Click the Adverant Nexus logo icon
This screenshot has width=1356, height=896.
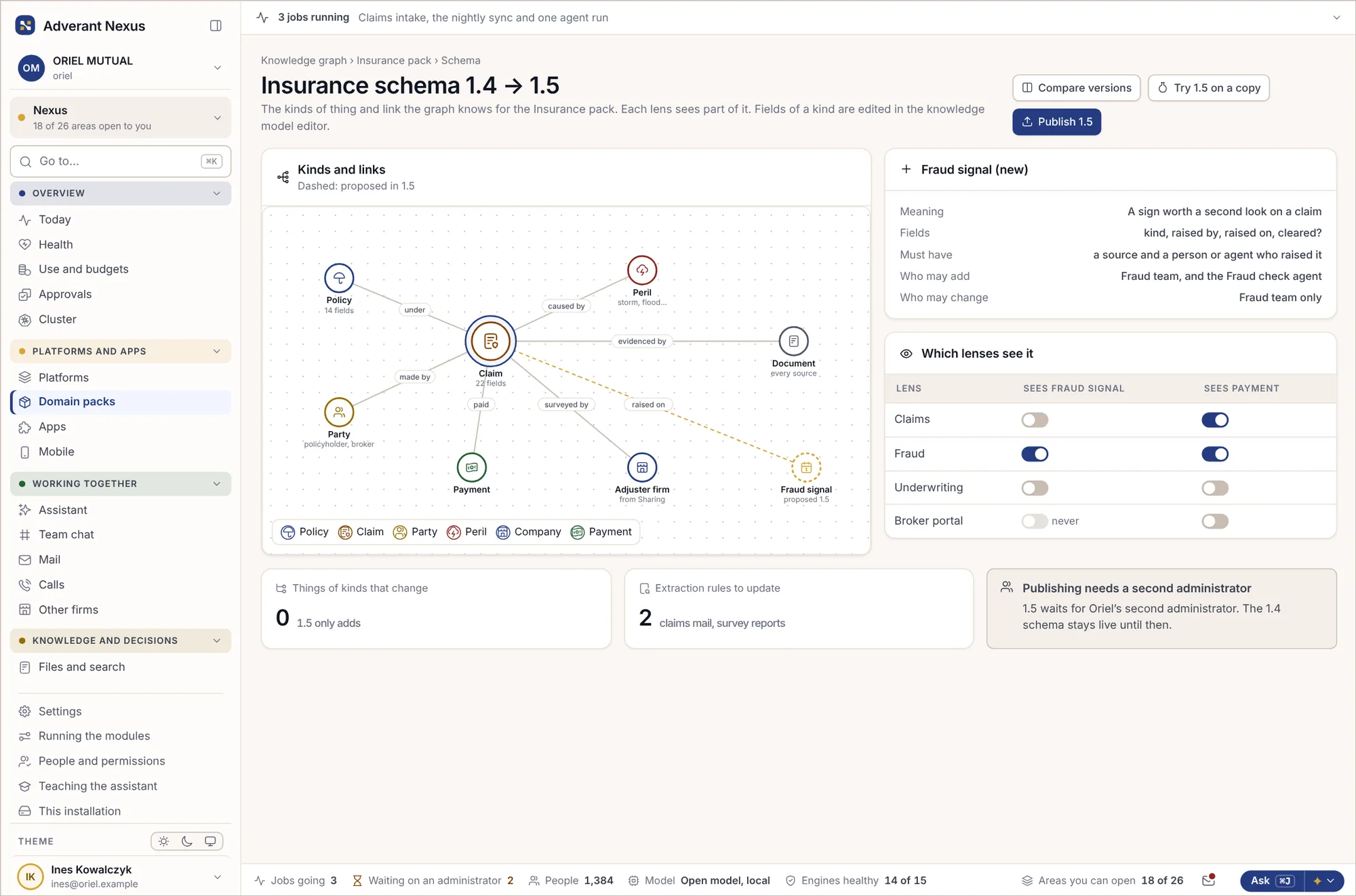point(25,26)
